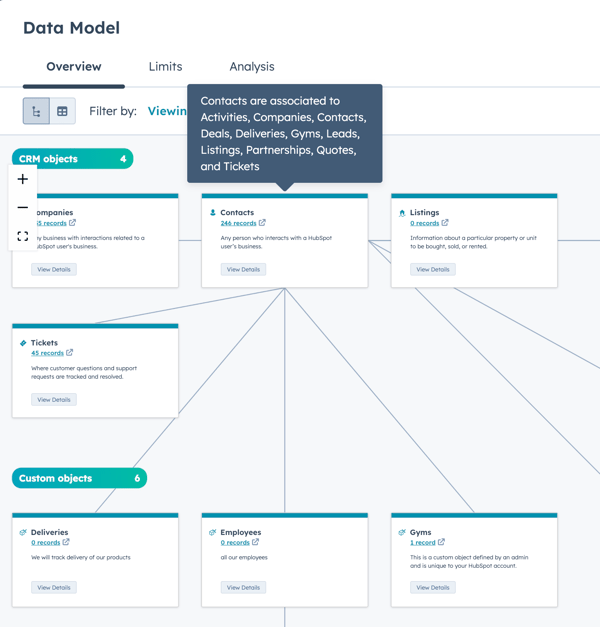Click external link icon beside Gyms record

click(441, 542)
